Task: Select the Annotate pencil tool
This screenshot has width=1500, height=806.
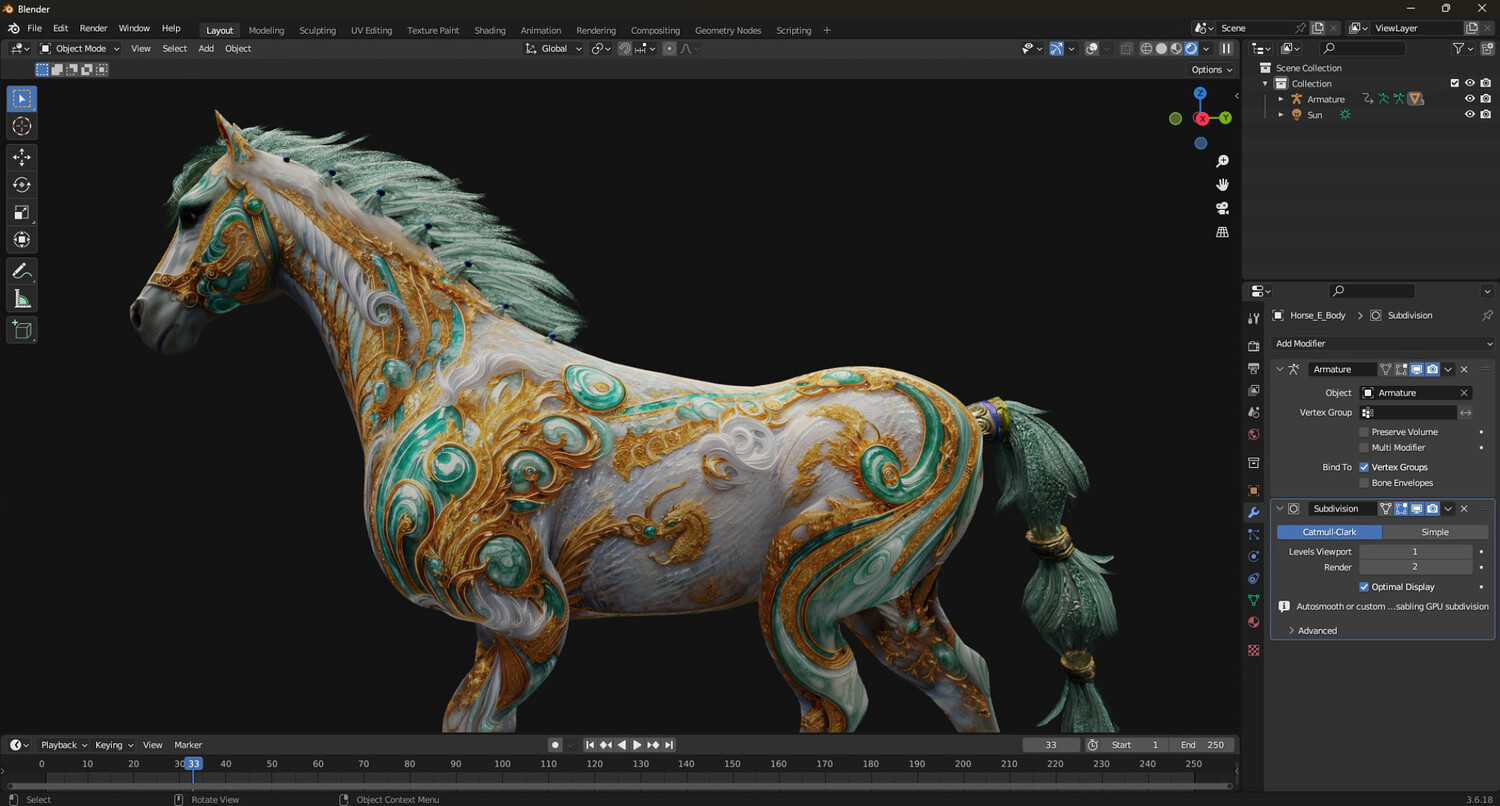Action: click(x=22, y=271)
